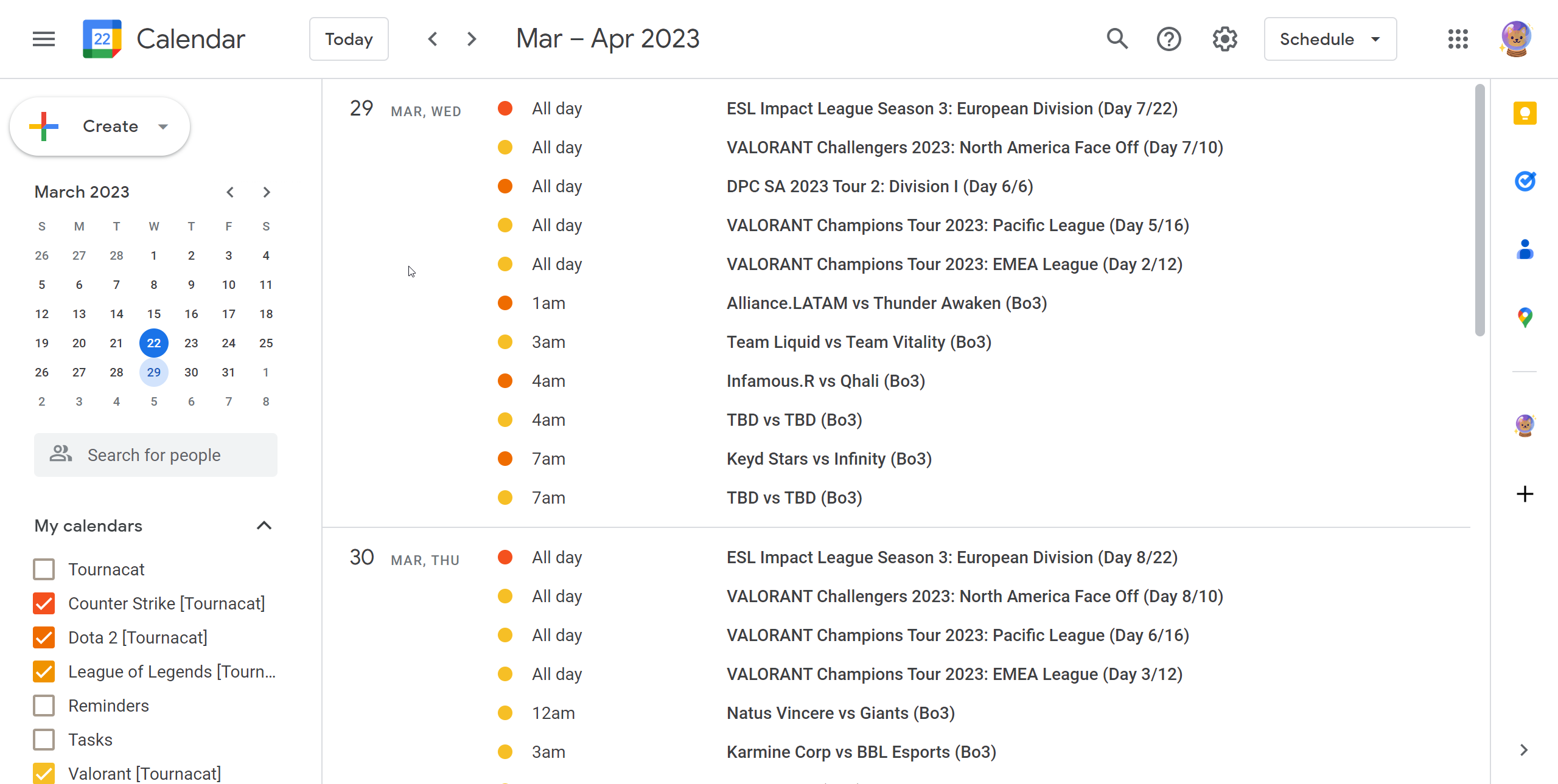Uncheck the Dota 2 [Tournacat] calendar
Viewport: 1558px width, 784px height.
[44, 637]
